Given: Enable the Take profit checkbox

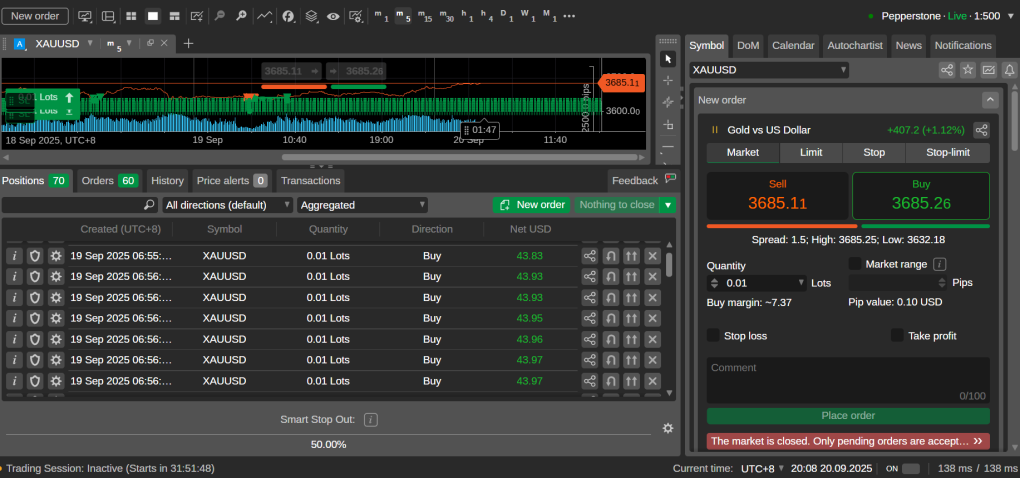Looking at the screenshot, I should pos(897,336).
